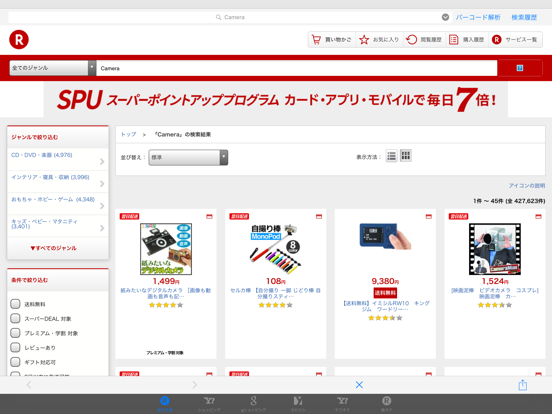The width and height of the screenshot is (552, 414).
Task: Check the ギフト対応可 filter
Action: pyautogui.click(x=15, y=362)
